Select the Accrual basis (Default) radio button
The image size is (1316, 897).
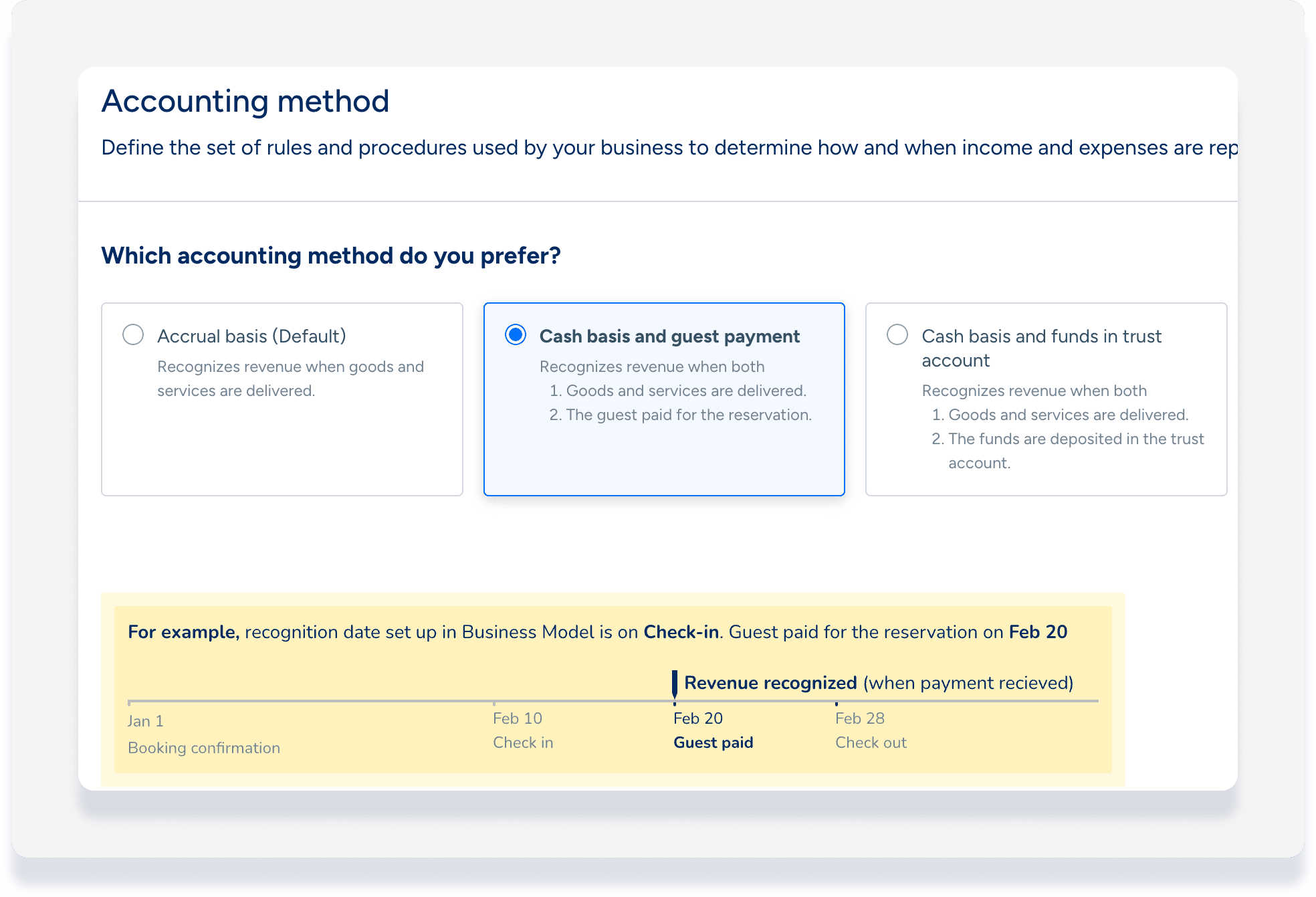click(x=133, y=334)
